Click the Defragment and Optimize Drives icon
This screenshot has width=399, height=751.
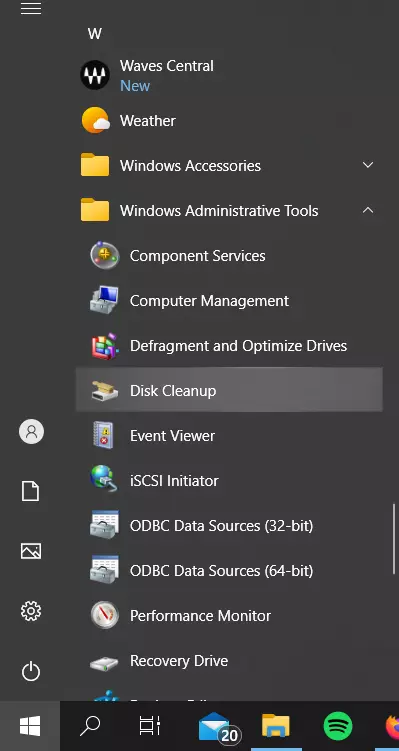104,345
